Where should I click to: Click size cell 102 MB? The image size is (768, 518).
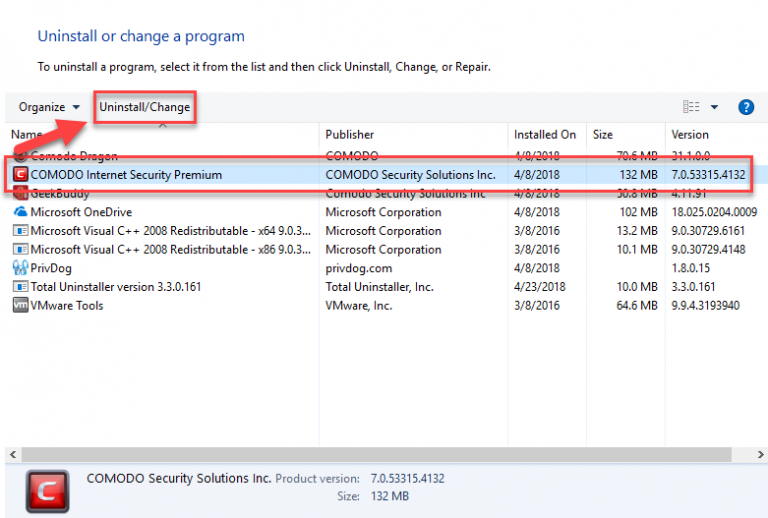coord(638,212)
